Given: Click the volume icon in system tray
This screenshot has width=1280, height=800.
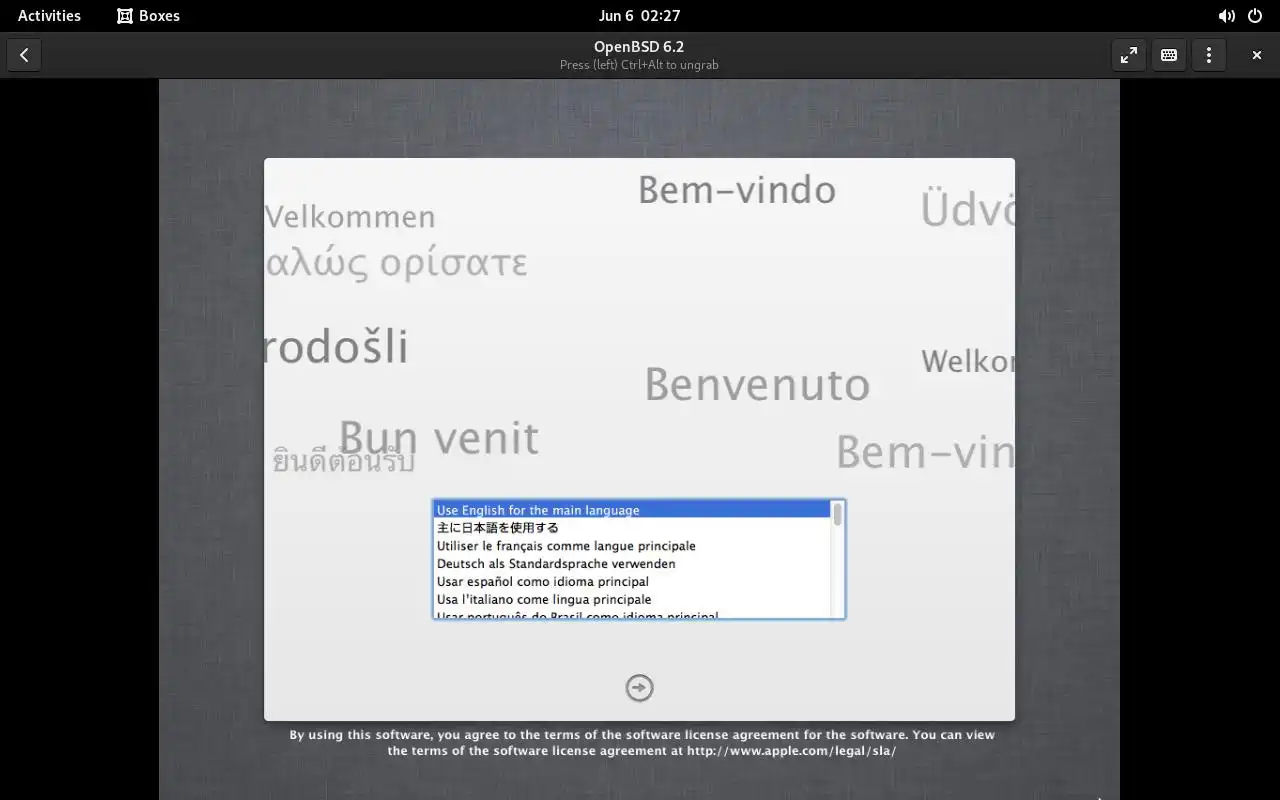Looking at the screenshot, I should (x=1226, y=16).
